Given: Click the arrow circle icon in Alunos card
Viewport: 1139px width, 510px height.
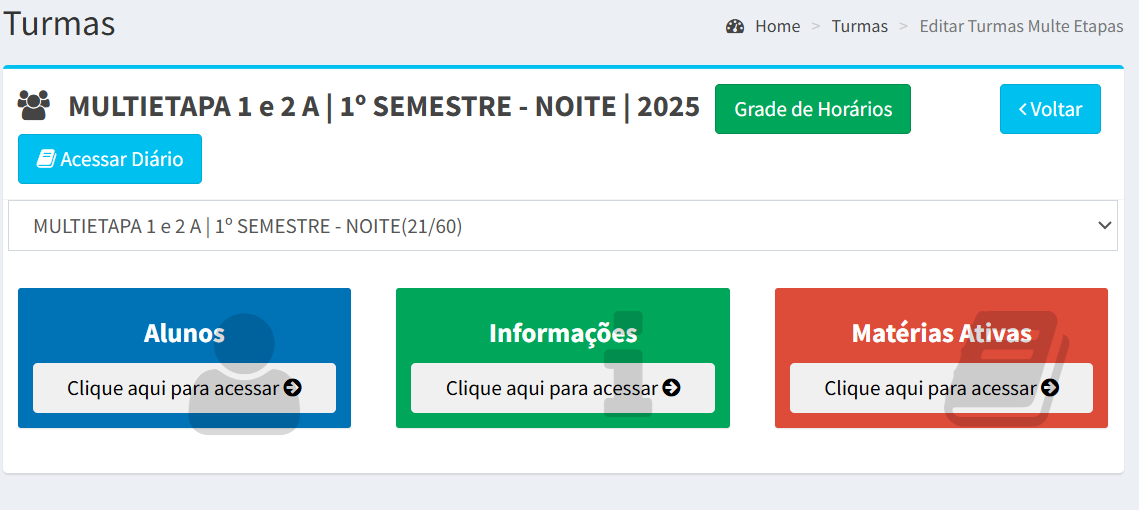Looking at the screenshot, I should tap(293, 387).
